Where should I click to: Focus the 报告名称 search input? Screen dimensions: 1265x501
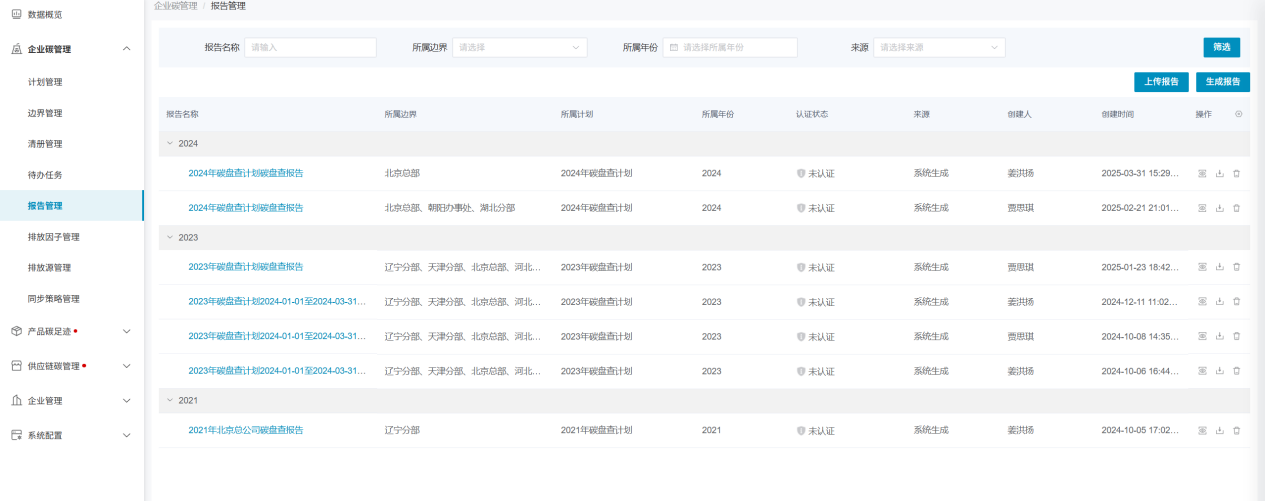(310, 47)
